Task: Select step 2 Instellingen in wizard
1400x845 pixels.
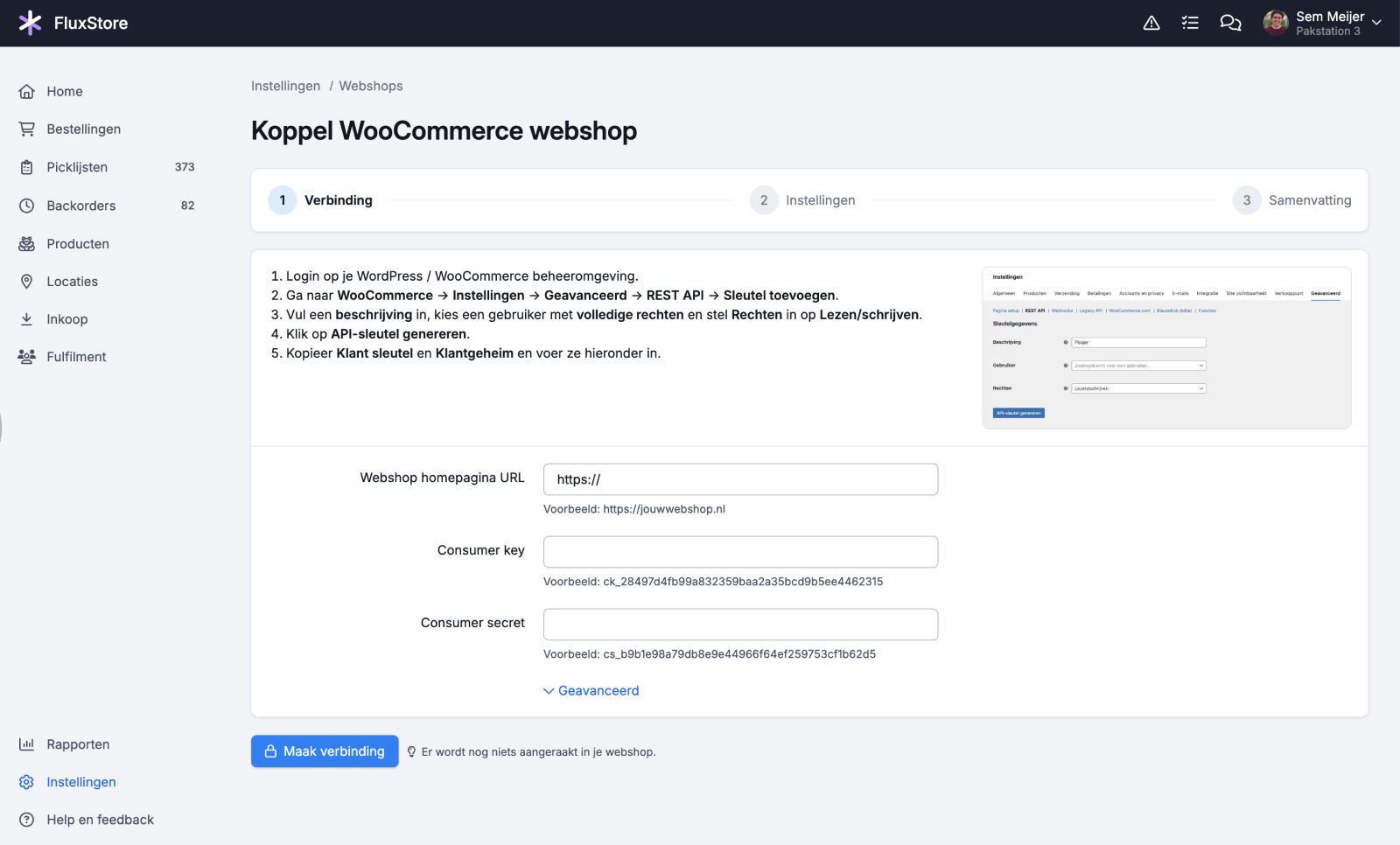Action: tap(803, 200)
